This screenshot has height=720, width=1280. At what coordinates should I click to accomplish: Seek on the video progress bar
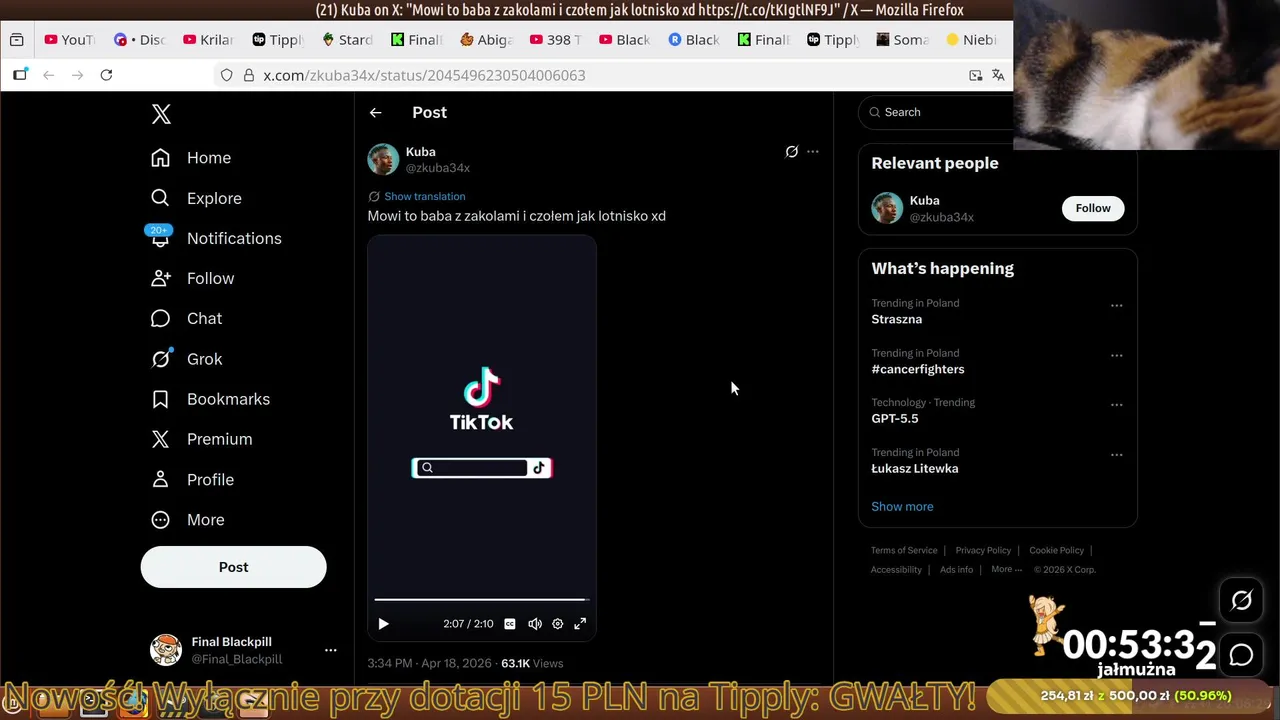[481, 600]
